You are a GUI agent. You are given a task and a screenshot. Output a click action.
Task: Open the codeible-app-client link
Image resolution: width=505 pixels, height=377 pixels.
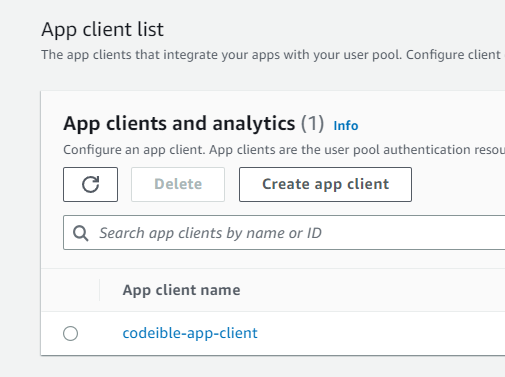point(190,333)
